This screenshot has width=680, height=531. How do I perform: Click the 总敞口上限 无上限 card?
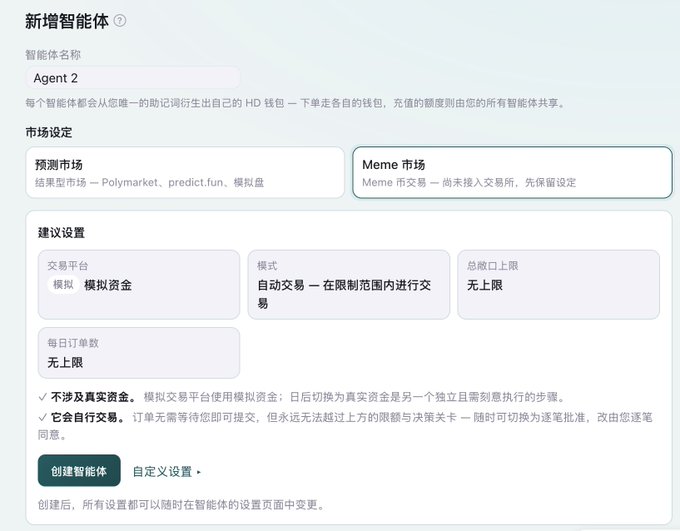click(559, 285)
